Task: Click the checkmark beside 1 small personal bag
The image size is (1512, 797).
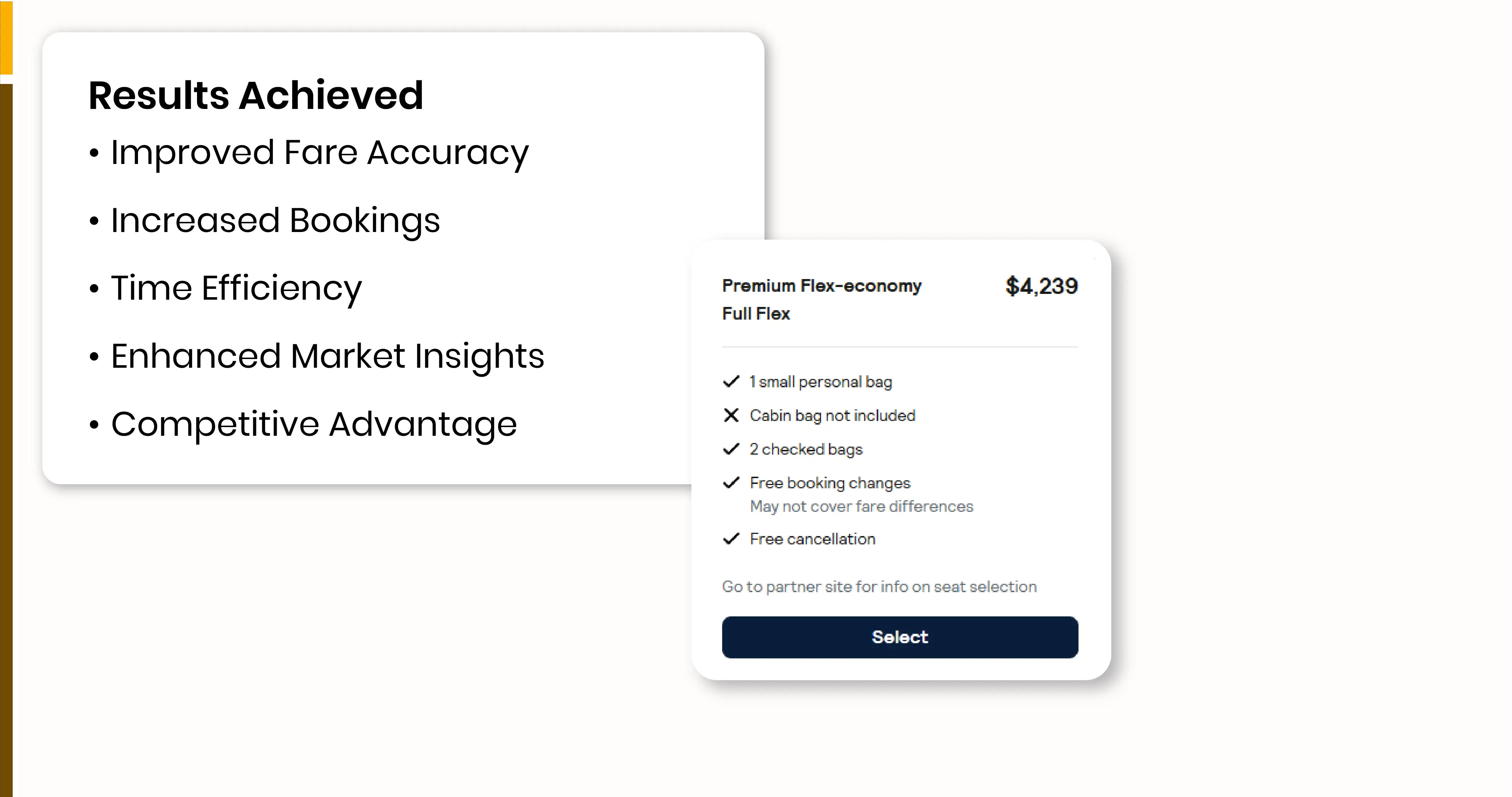Action: (x=731, y=382)
